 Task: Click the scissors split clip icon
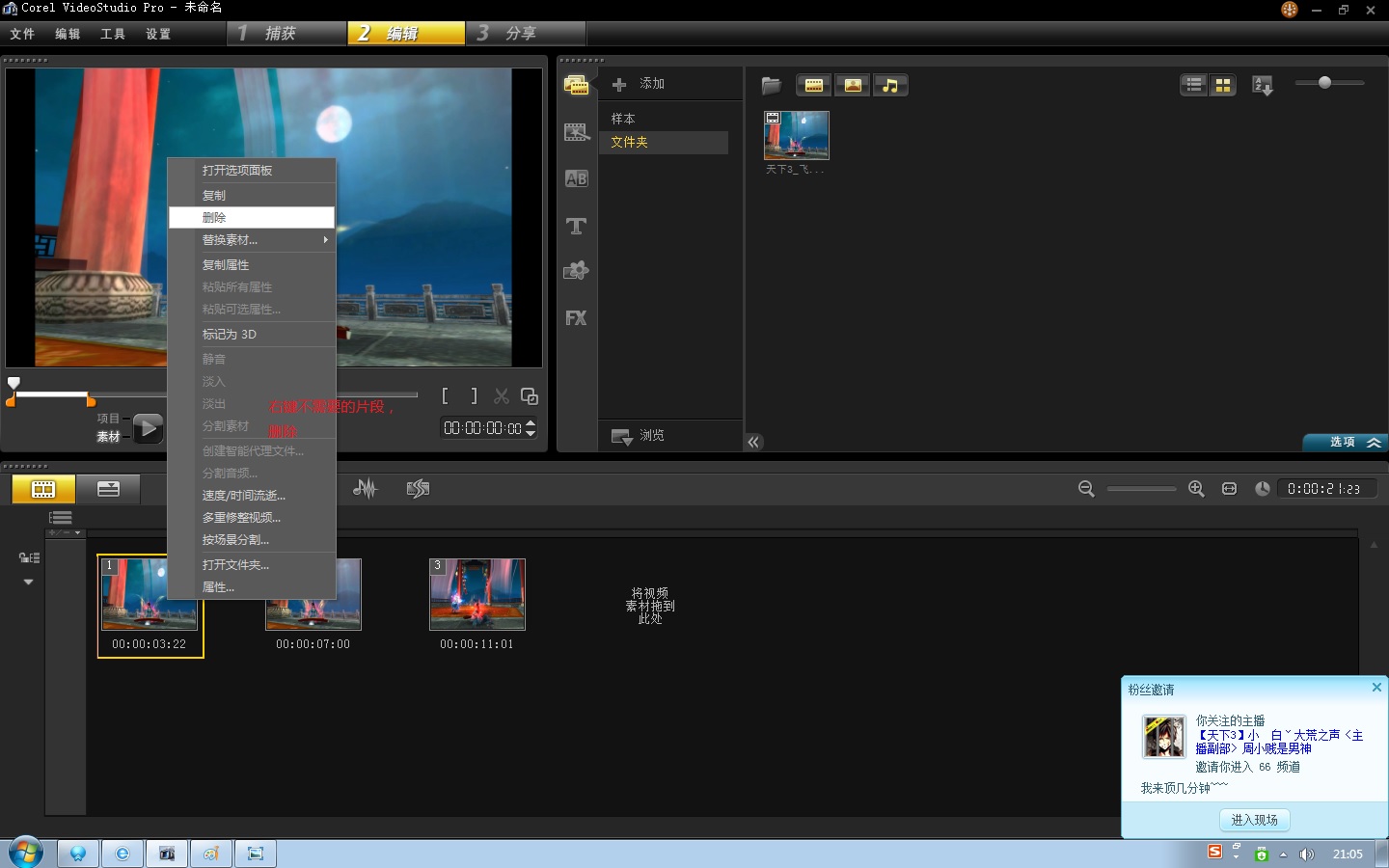[x=502, y=395]
